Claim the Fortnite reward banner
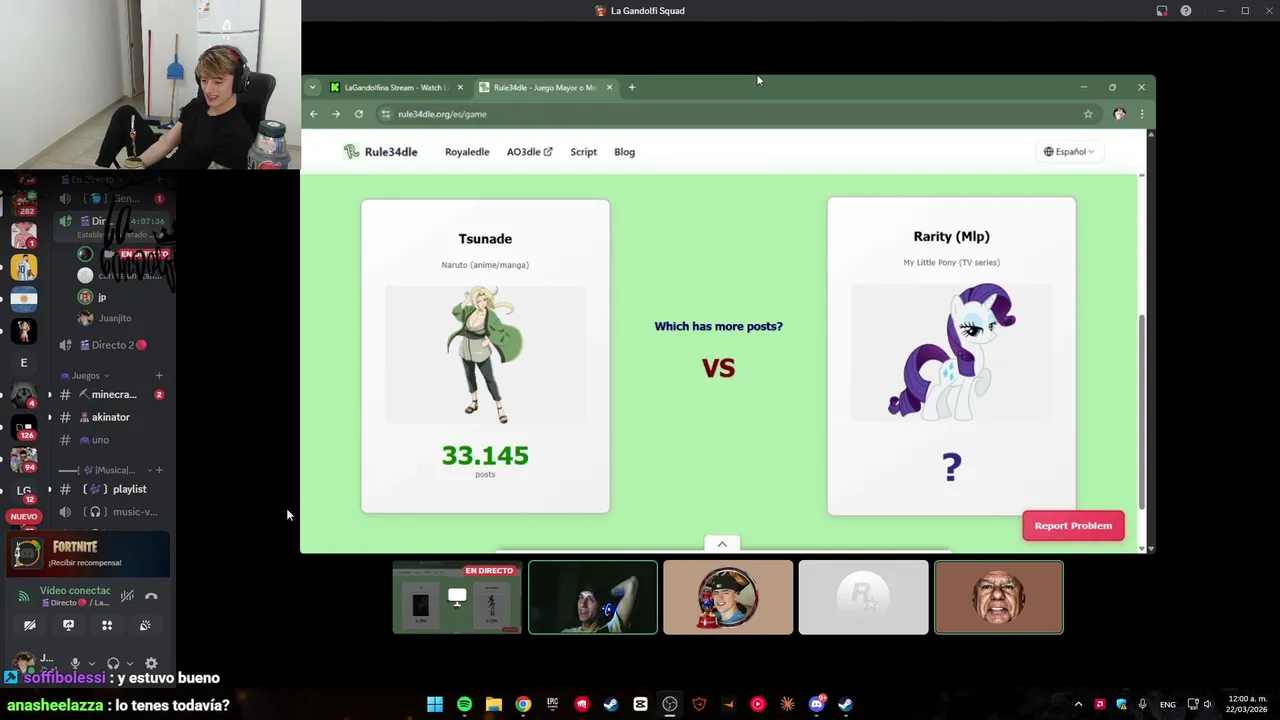The width and height of the screenshot is (1280, 720). pos(89,554)
